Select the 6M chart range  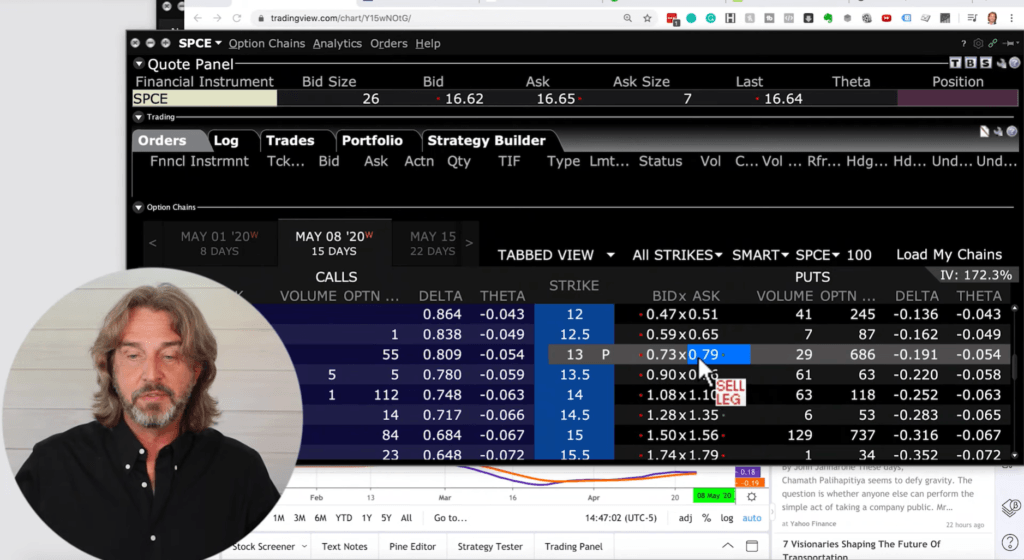(320, 518)
